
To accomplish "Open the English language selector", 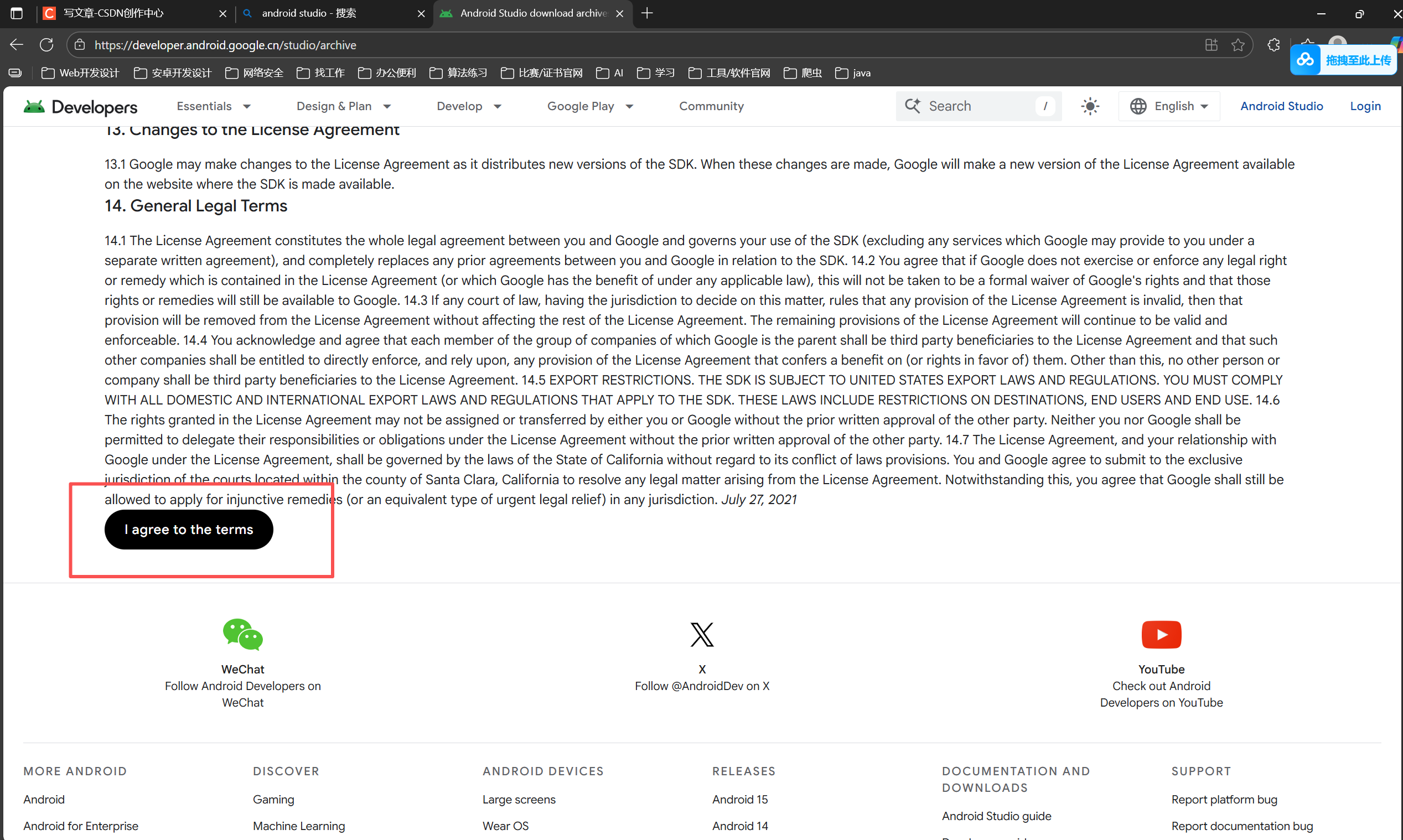I will point(1169,106).
